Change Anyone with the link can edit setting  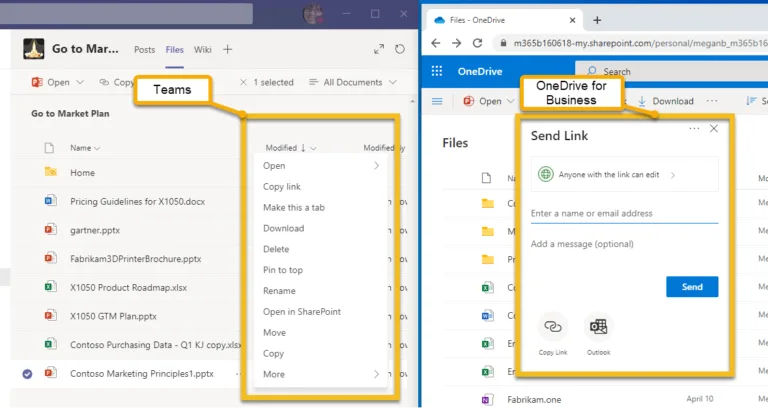(624, 174)
